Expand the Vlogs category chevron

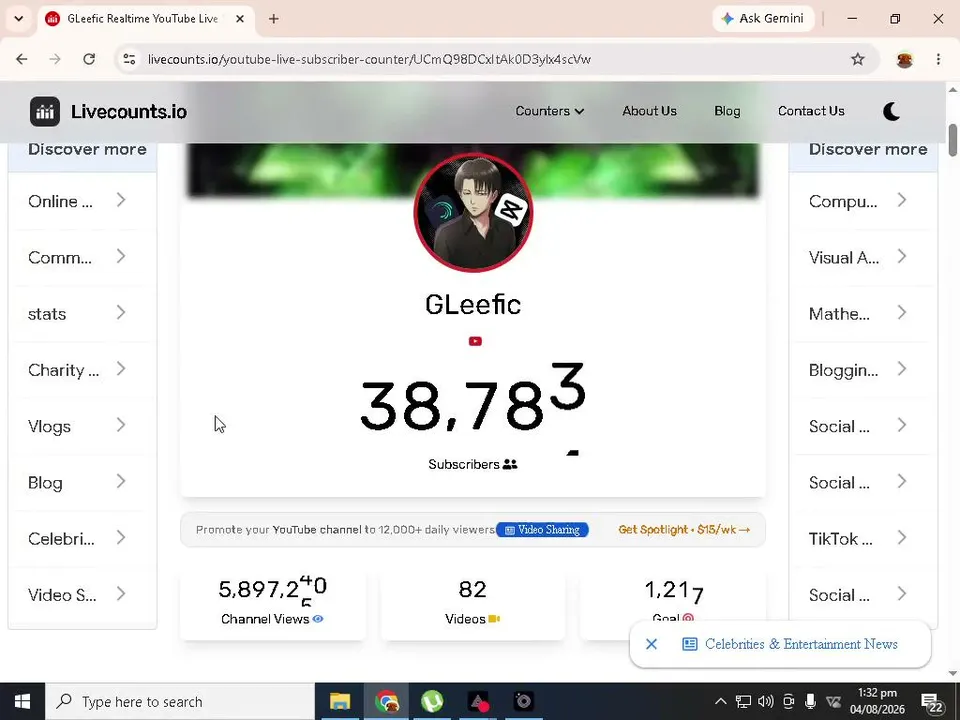[x=121, y=426]
